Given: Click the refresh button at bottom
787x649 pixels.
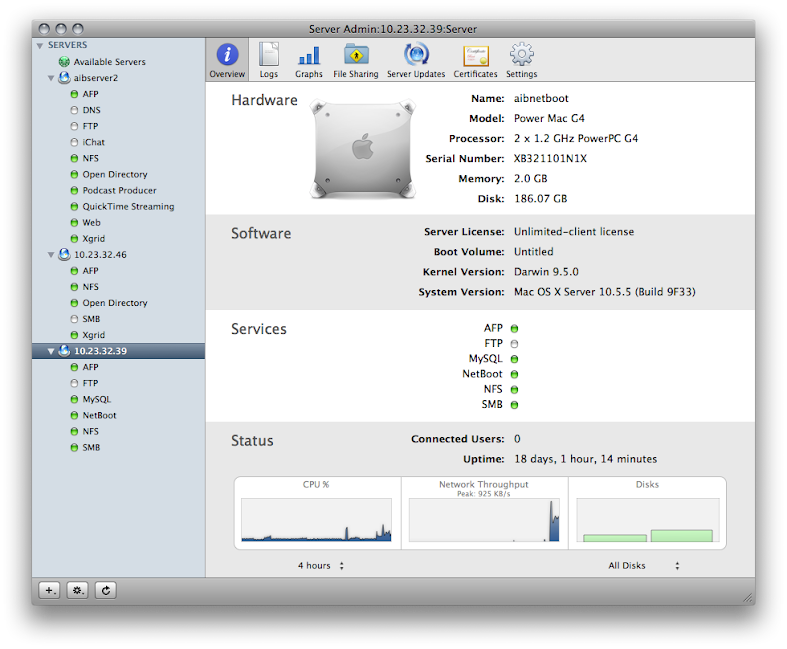Looking at the screenshot, I should tap(106, 590).
